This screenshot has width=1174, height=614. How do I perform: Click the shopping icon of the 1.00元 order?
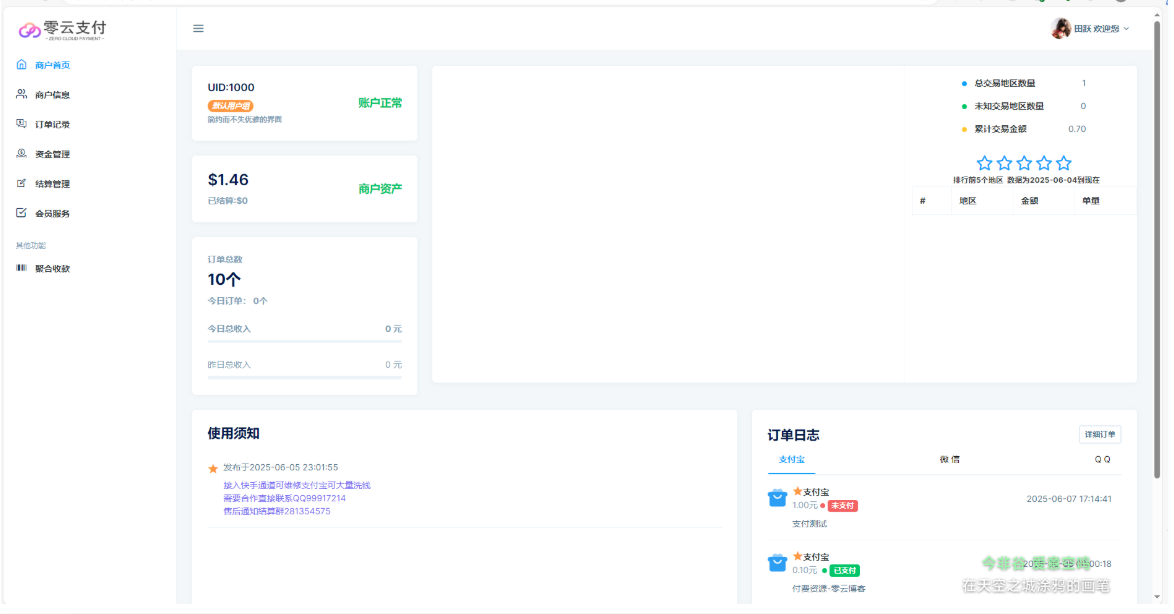777,498
